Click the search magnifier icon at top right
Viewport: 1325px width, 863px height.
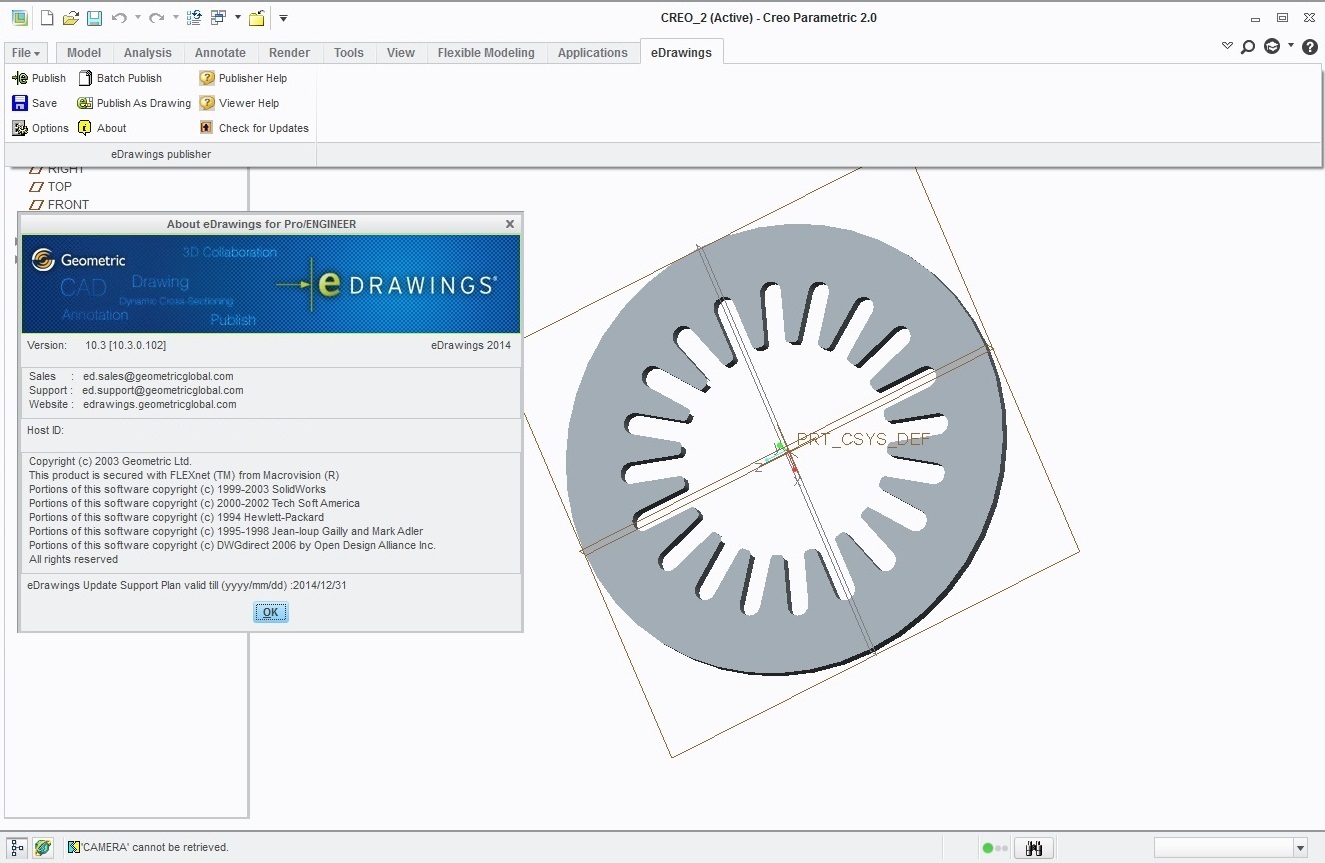click(1248, 46)
